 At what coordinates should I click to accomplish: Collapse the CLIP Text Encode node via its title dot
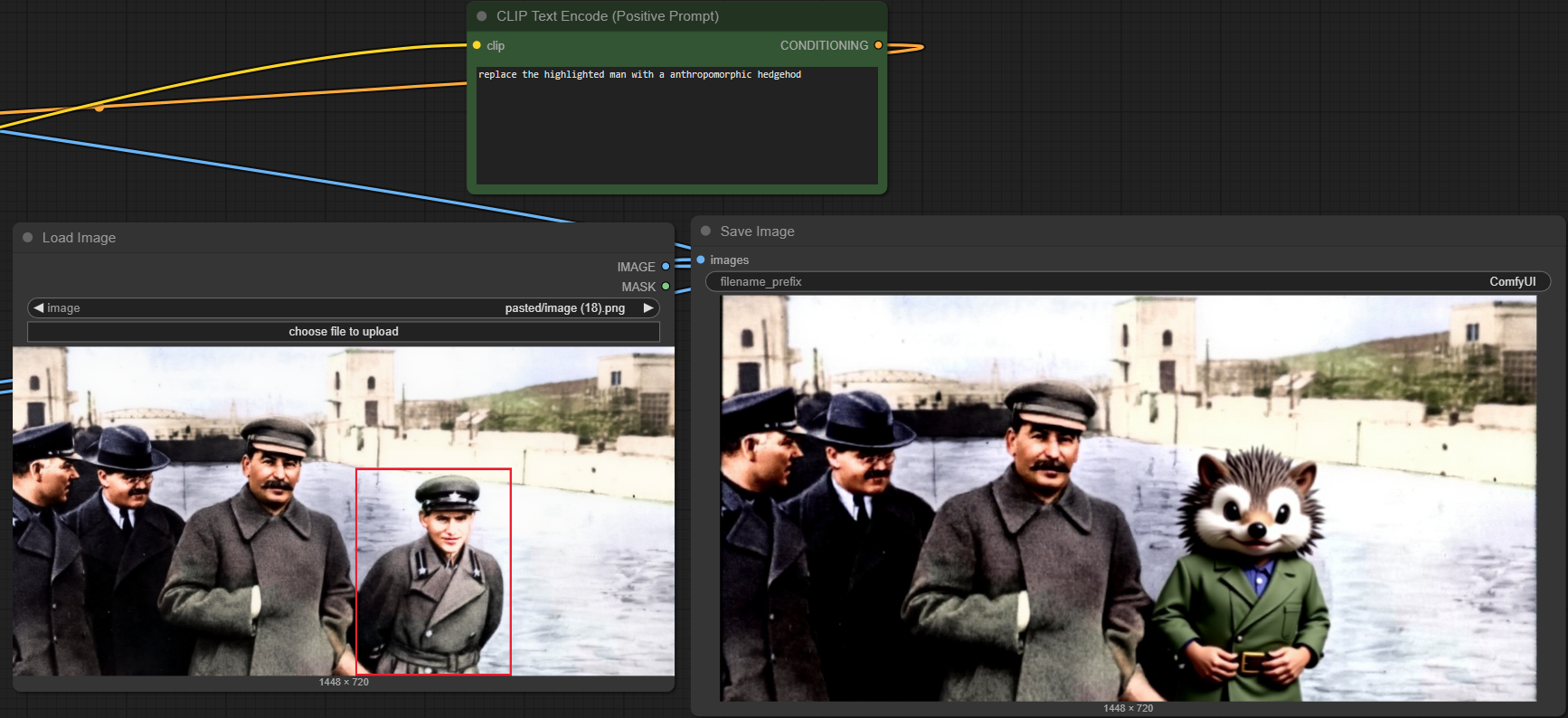(x=482, y=16)
